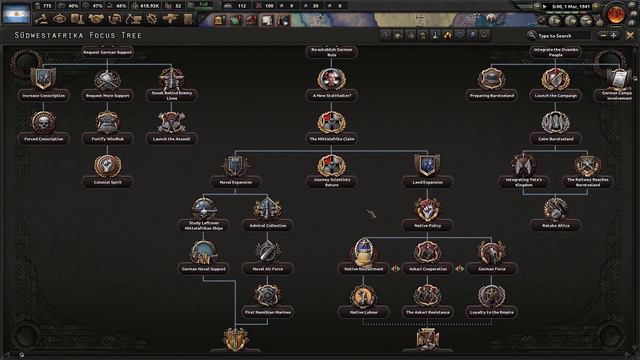Select the Retake Africa focus
Image resolution: width=640 pixels, height=360 pixels.
pyautogui.click(x=556, y=214)
